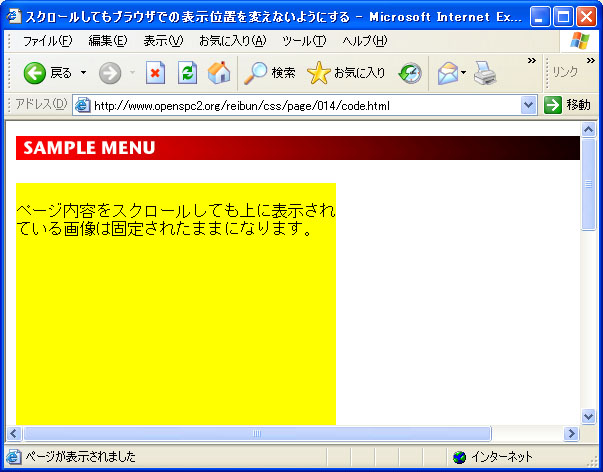
Task: Click the ページが表示されました status text
Action: click(80, 457)
